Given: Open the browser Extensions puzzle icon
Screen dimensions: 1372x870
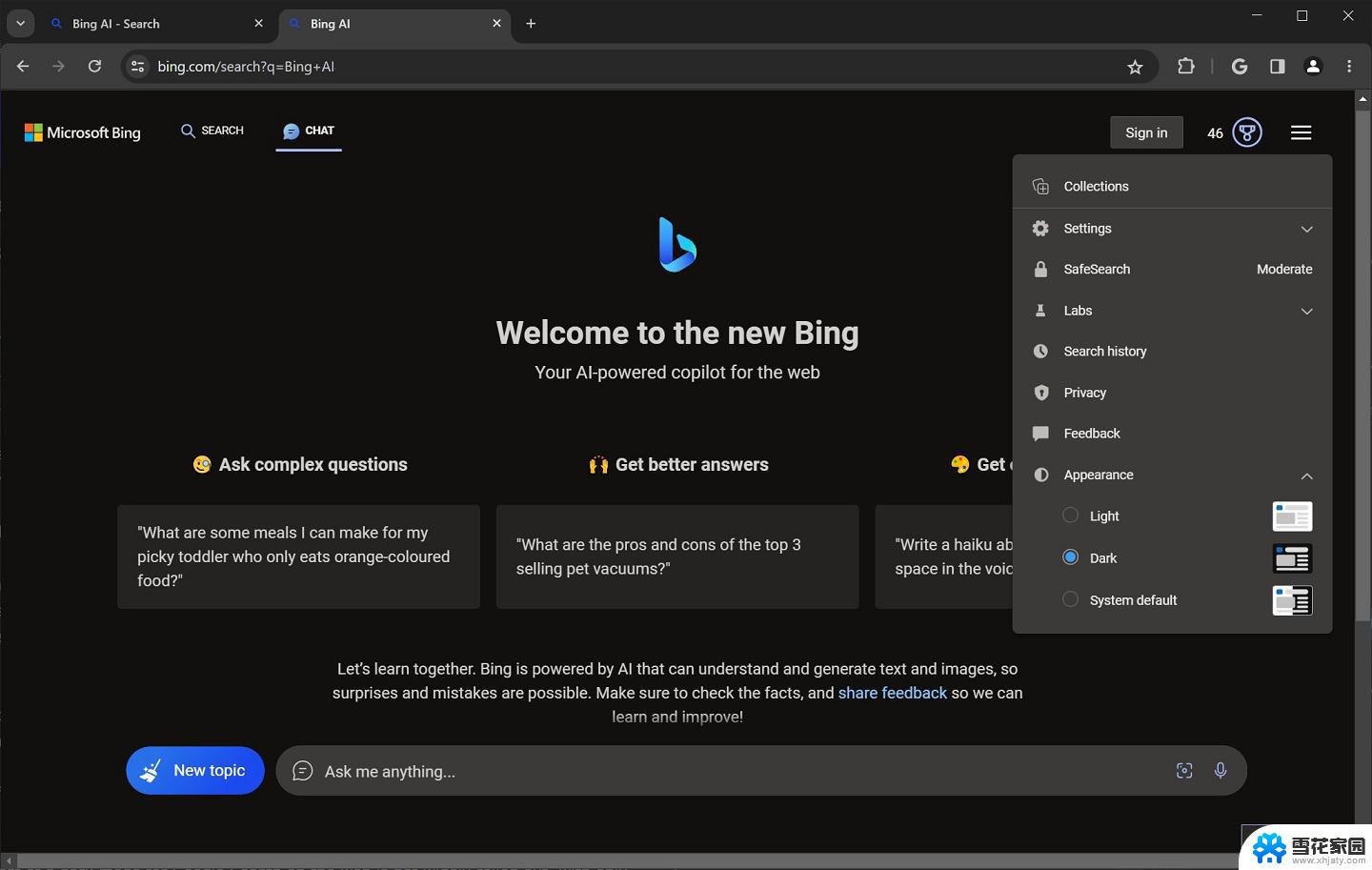Looking at the screenshot, I should 1186,67.
